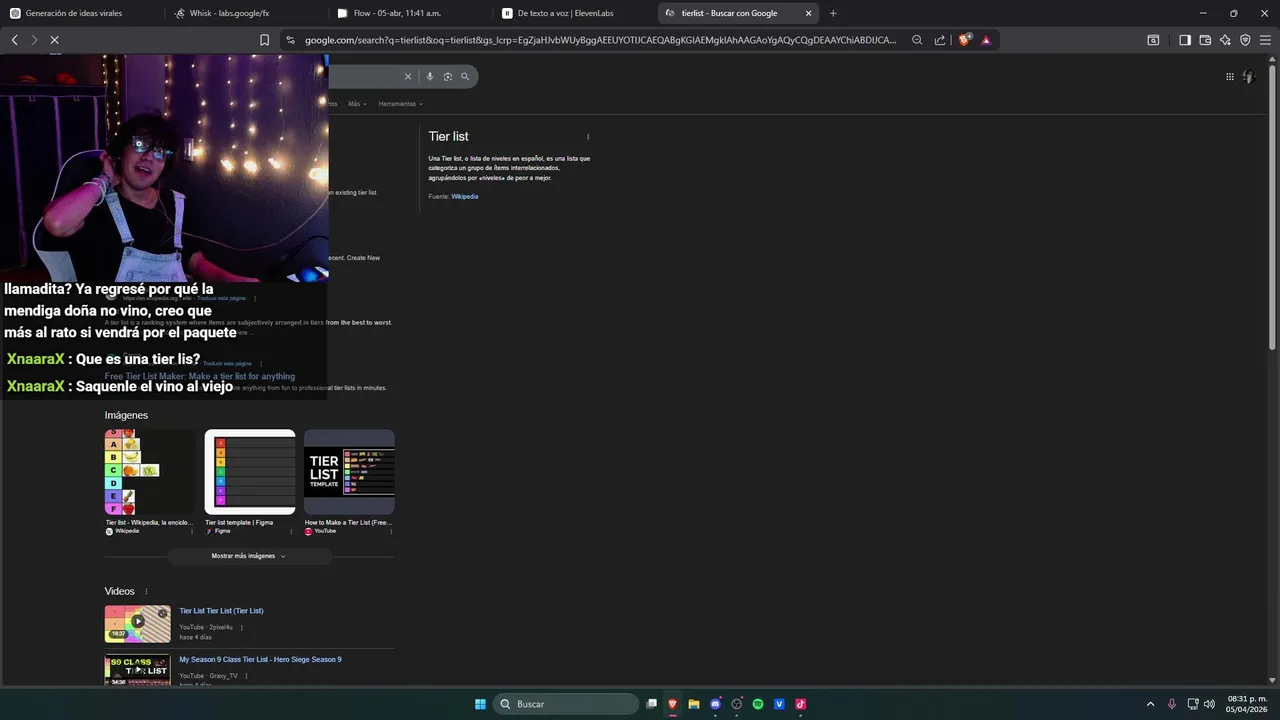Switch to Flow 05-abr tab

[408, 13]
